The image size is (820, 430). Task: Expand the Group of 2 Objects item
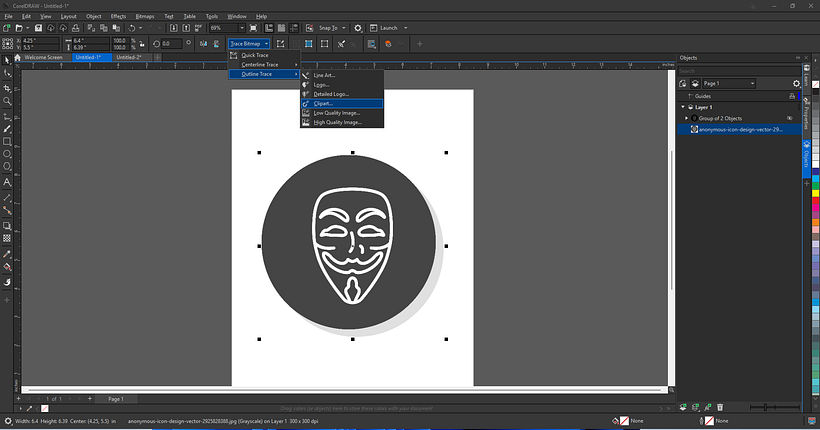(x=687, y=118)
